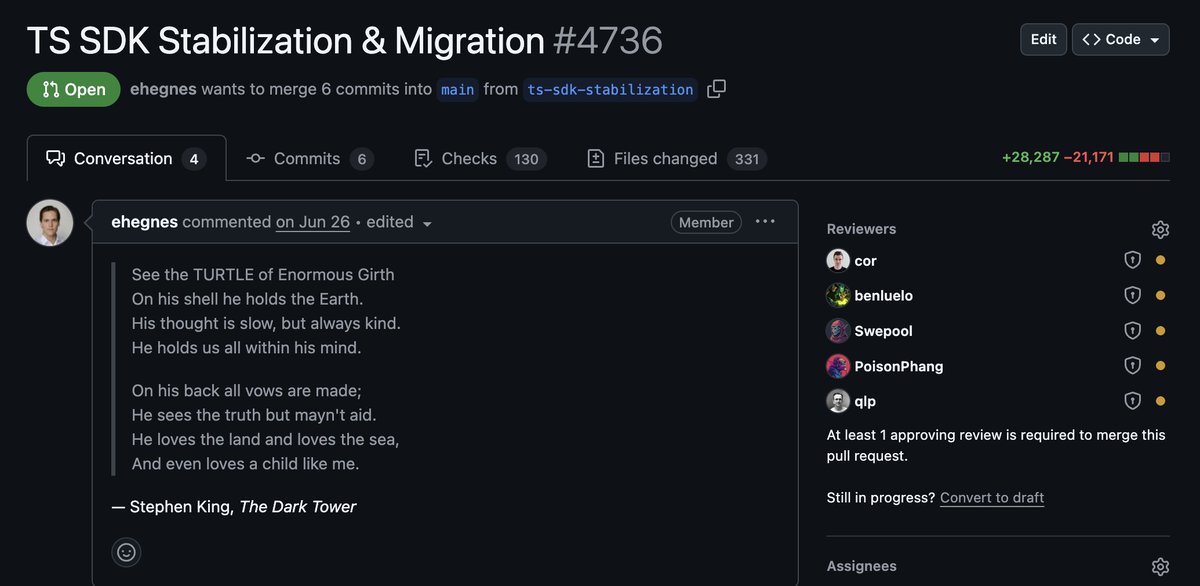Click 'The Dark Tower' italic text
The height and width of the screenshot is (586, 1200).
coord(298,506)
